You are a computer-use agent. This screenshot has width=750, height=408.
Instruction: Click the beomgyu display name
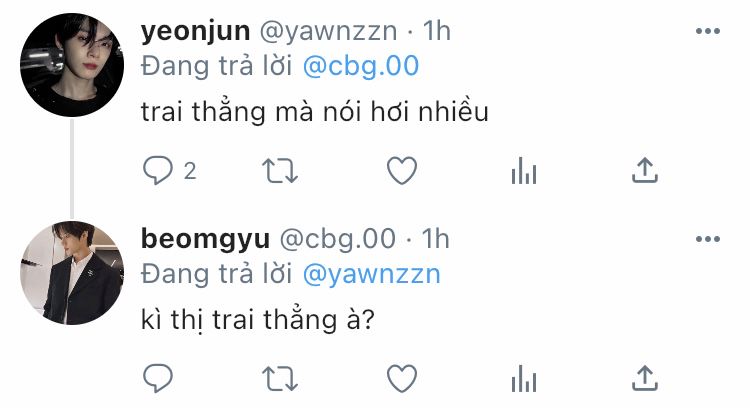(x=205, y=239)
